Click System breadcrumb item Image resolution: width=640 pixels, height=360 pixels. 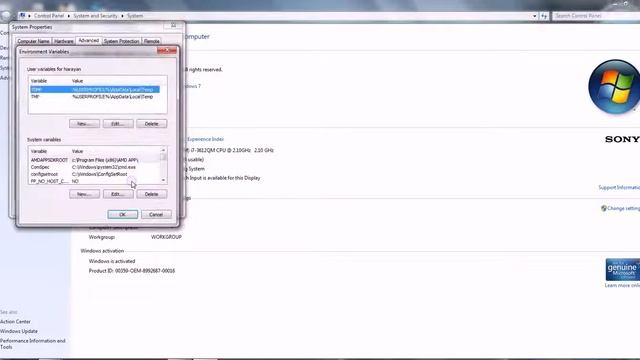[135, 16]
